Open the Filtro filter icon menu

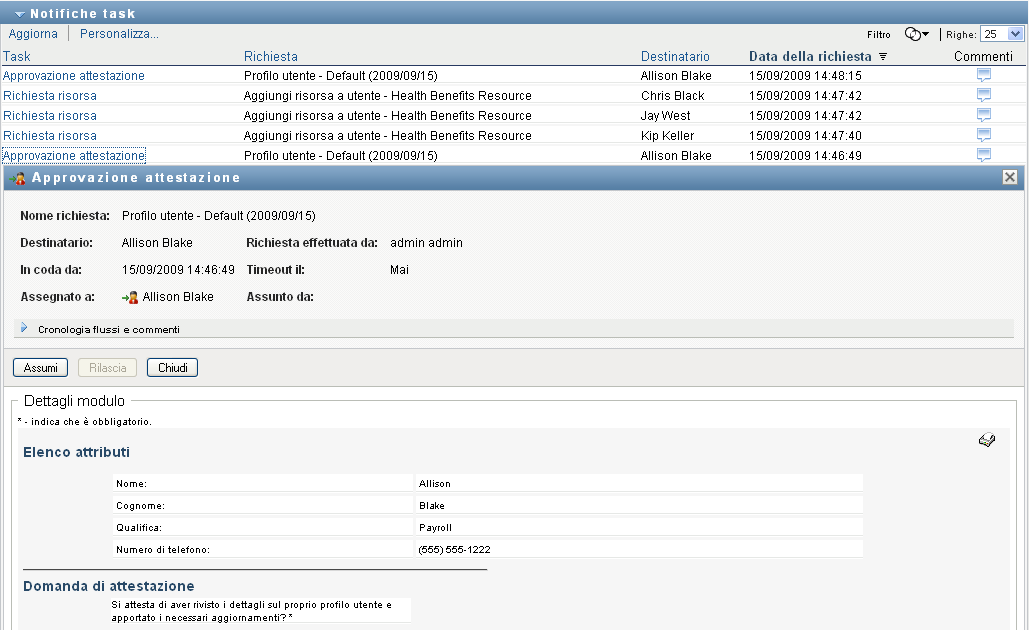coord(916,34)
